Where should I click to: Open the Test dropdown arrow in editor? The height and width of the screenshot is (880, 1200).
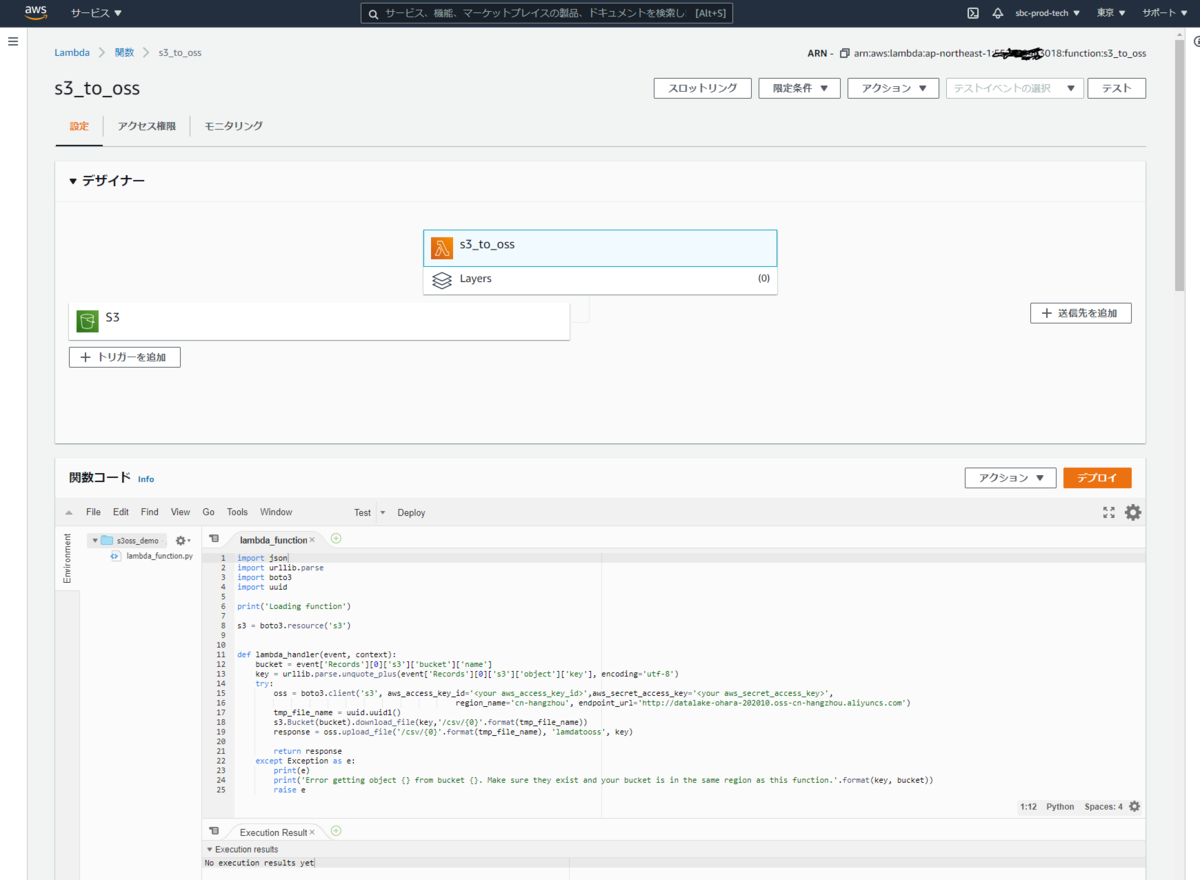383,513
